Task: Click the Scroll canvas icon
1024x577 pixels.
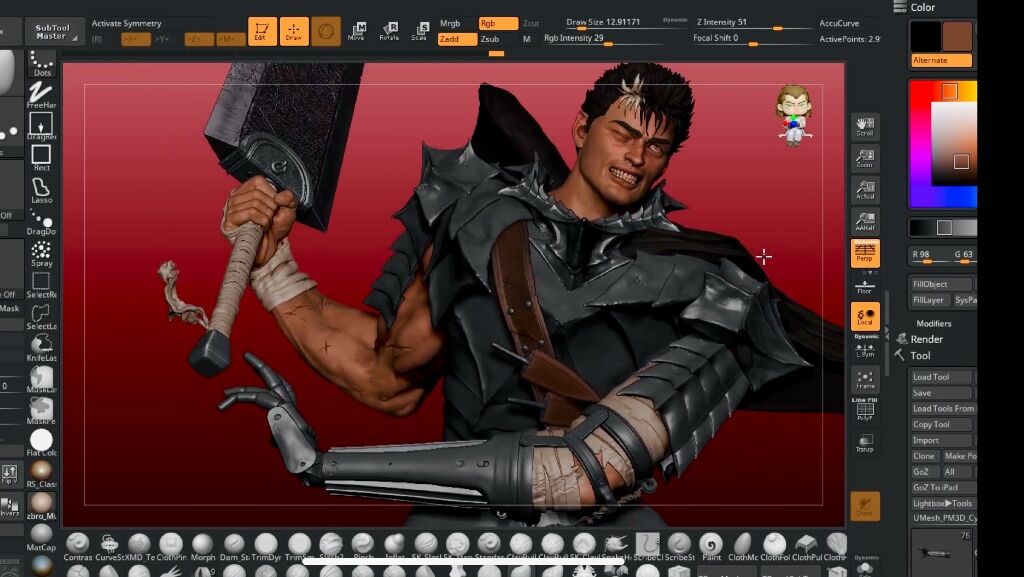Action: pyautogui.click(x=865, y=127)
